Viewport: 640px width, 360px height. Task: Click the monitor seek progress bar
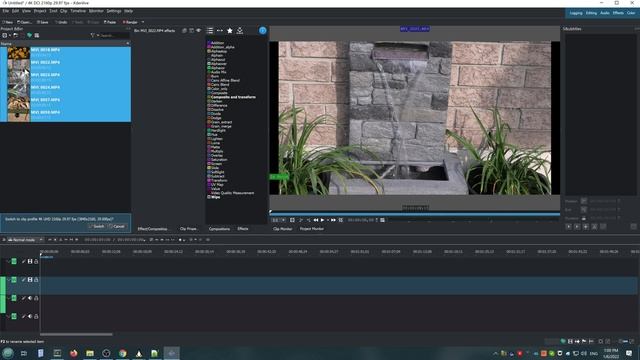[x=415, y=214]
